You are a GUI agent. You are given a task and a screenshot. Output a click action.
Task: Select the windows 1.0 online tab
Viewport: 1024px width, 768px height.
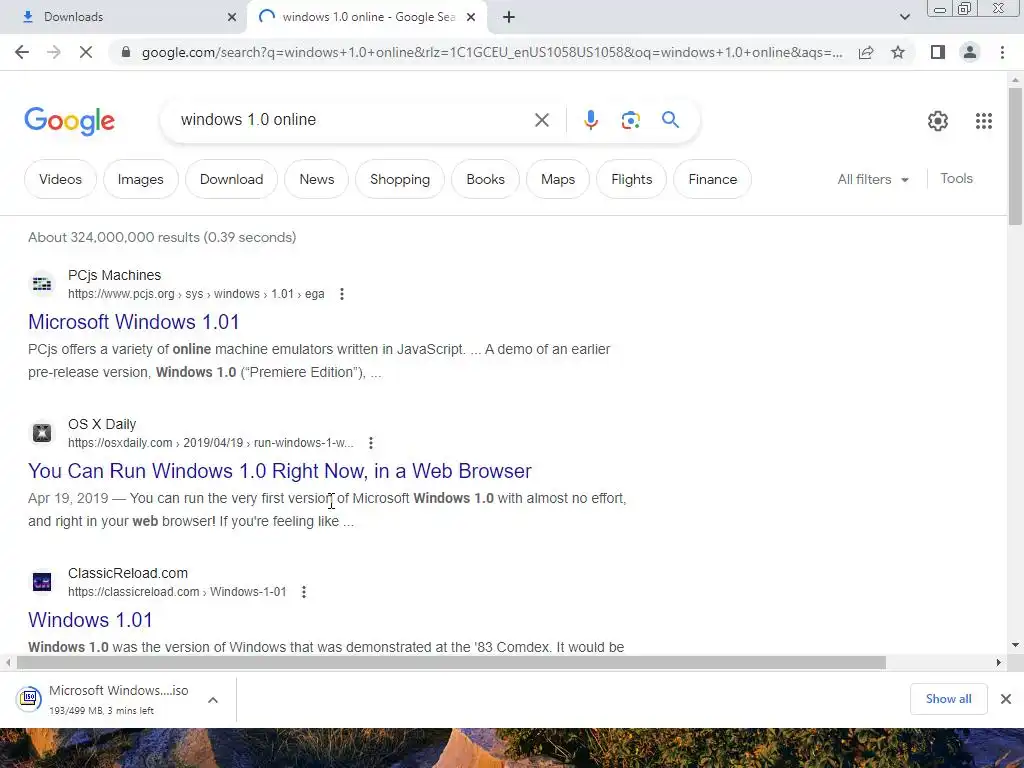[x=367, y=17]
